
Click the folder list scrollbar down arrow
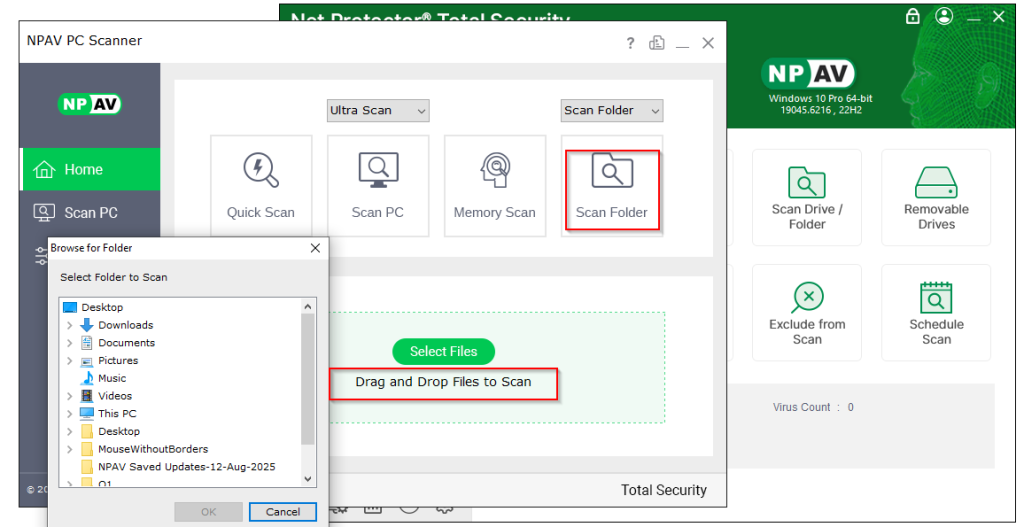(308, 479)
